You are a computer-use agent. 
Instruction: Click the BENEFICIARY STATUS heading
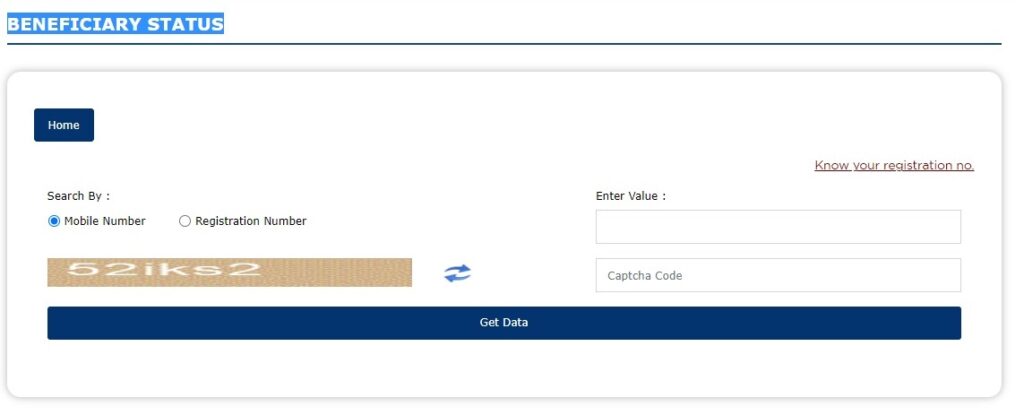(115, 24)
